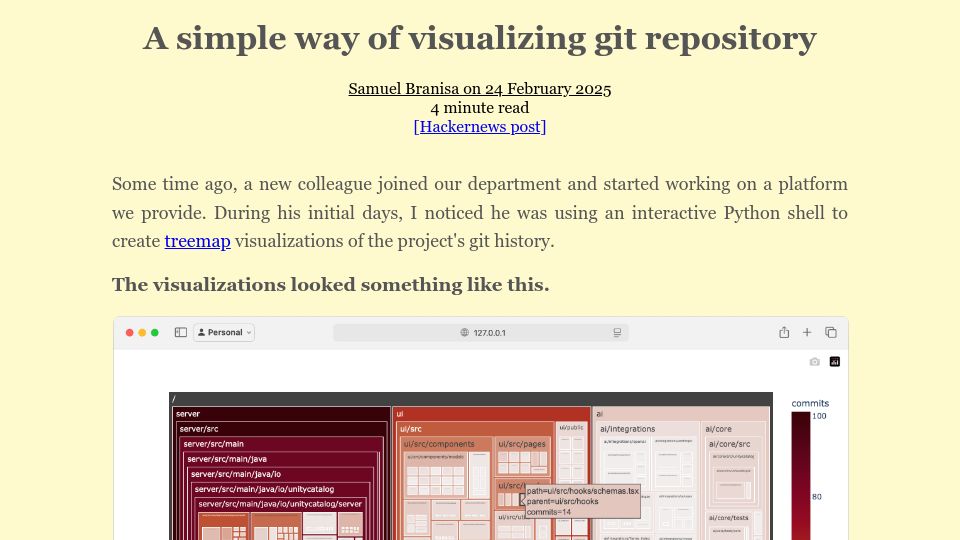
Task: Click the yellow minimize dot of embedded browser
Action: pyautogui.click(x=142, y=332)
